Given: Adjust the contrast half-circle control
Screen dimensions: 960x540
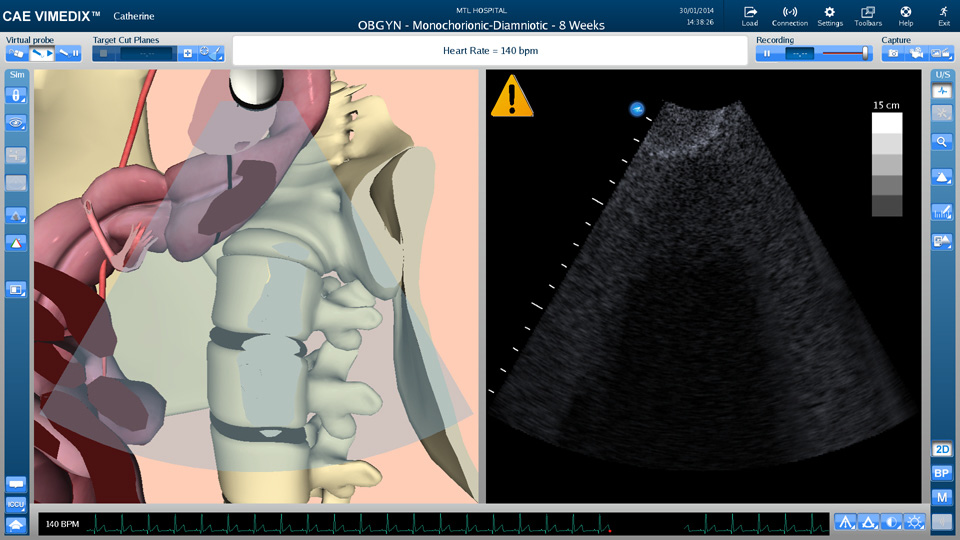Looking at the screenshot, I should point(891,522).
